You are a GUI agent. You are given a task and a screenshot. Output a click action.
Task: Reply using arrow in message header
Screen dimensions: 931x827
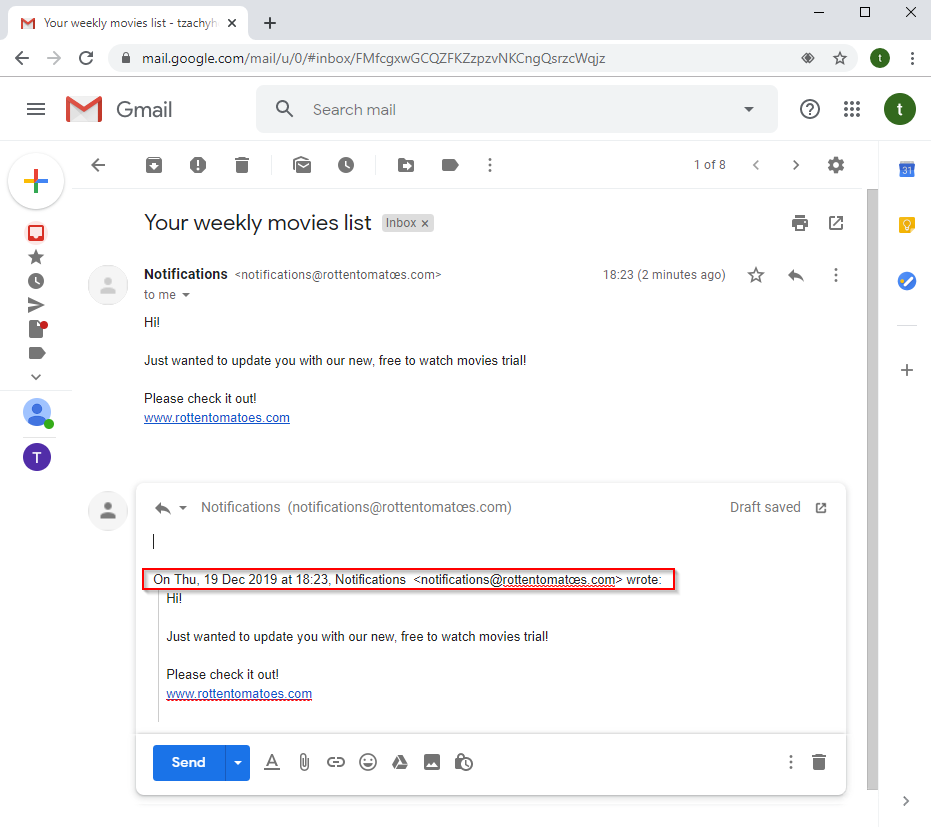point(796,275)
